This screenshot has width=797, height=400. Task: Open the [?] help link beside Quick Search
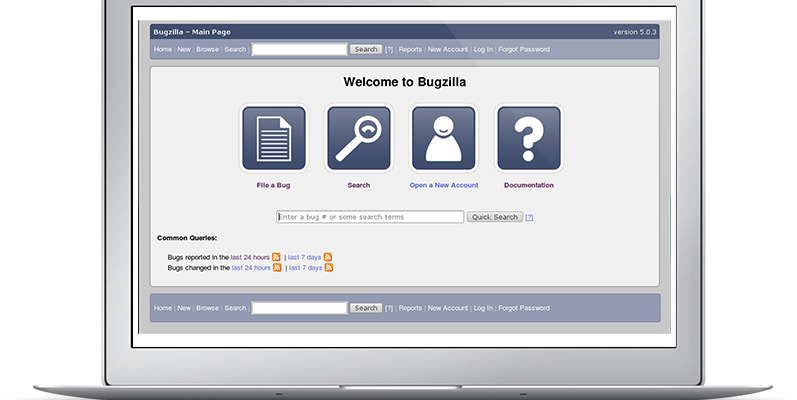[529, 217]
